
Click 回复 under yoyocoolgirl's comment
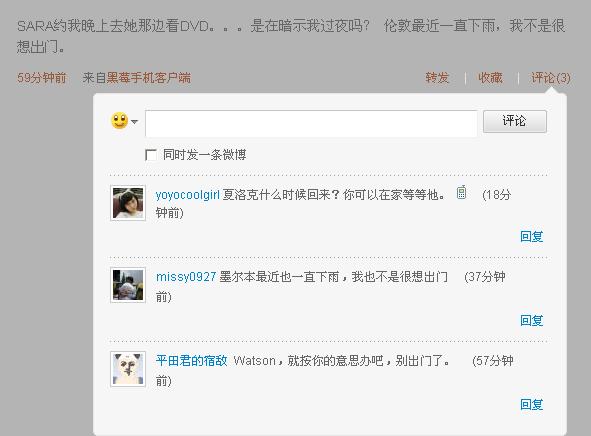tap(531, 237)
